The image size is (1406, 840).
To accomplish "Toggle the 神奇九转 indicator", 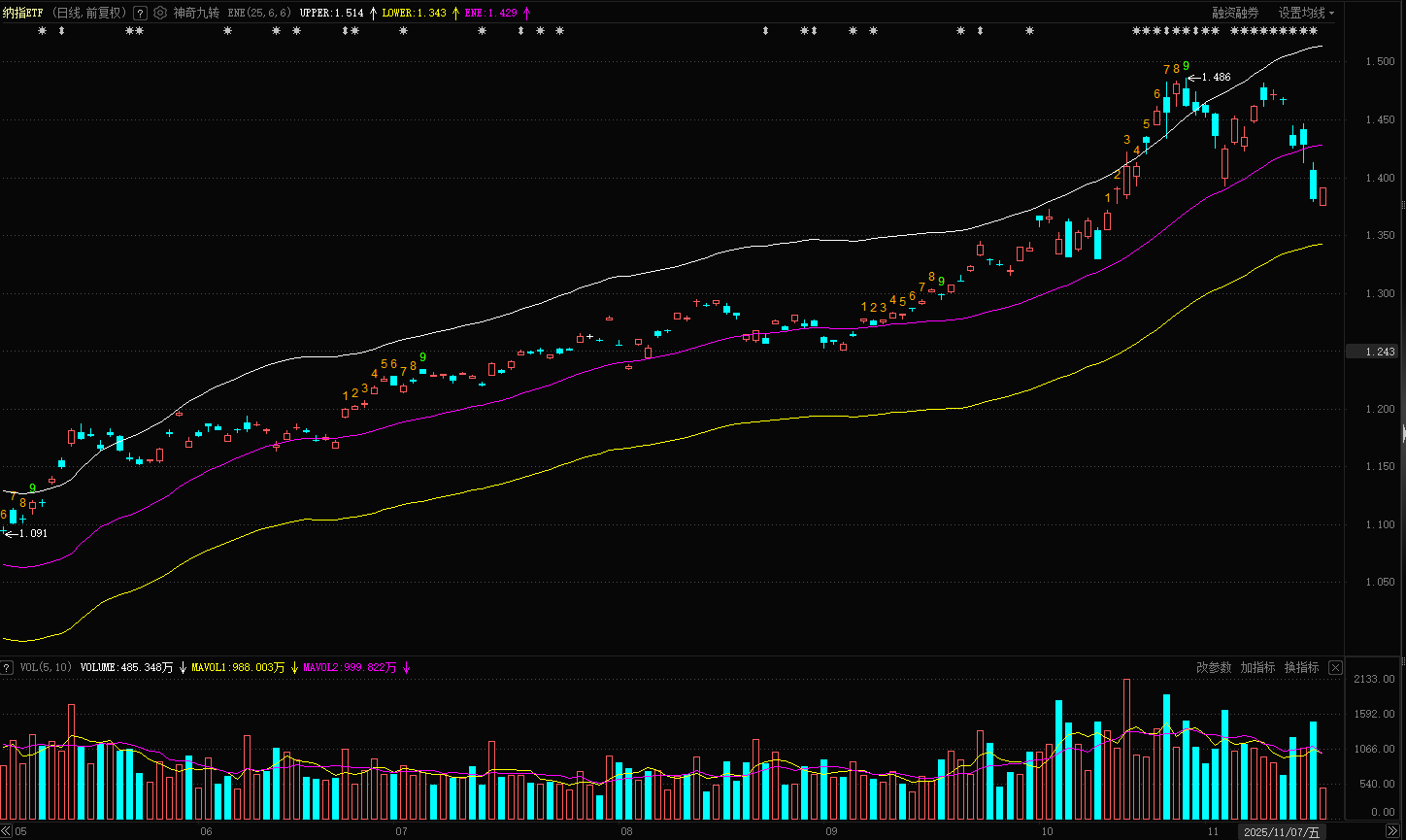I will click(x=196, y=13).
